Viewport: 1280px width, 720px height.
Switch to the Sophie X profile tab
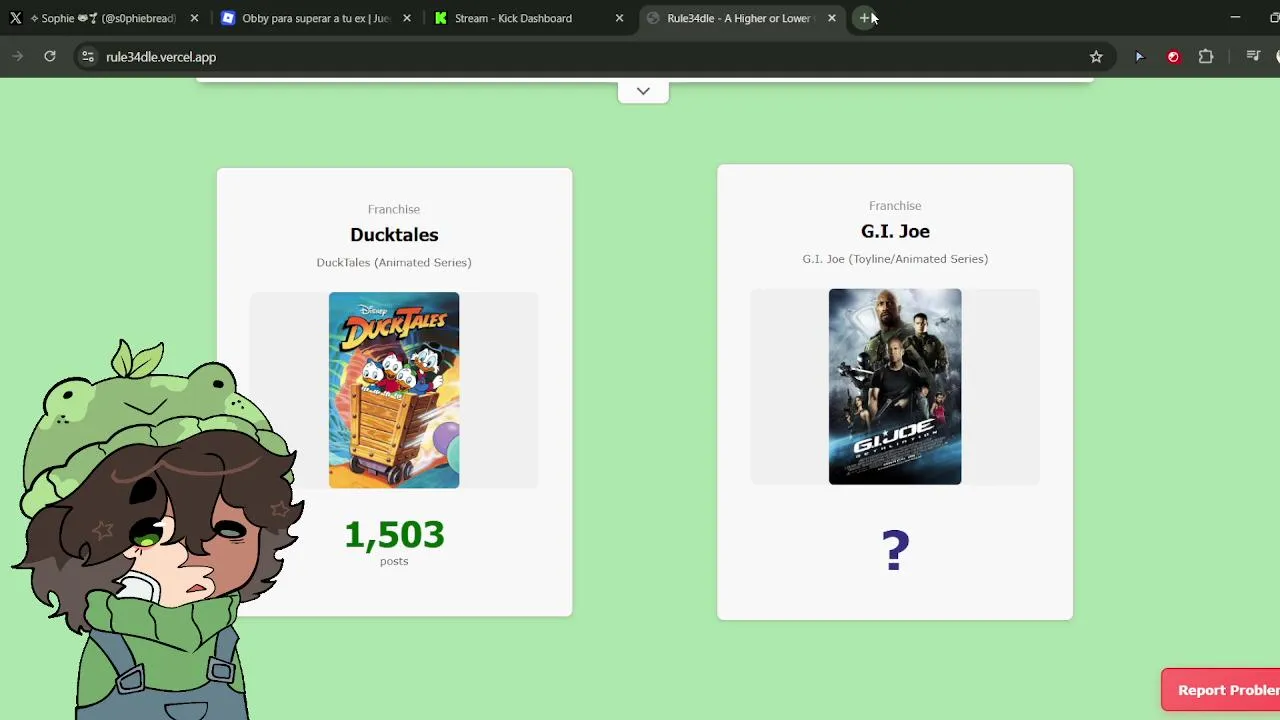pyautogui.click(x=105, y=18)
